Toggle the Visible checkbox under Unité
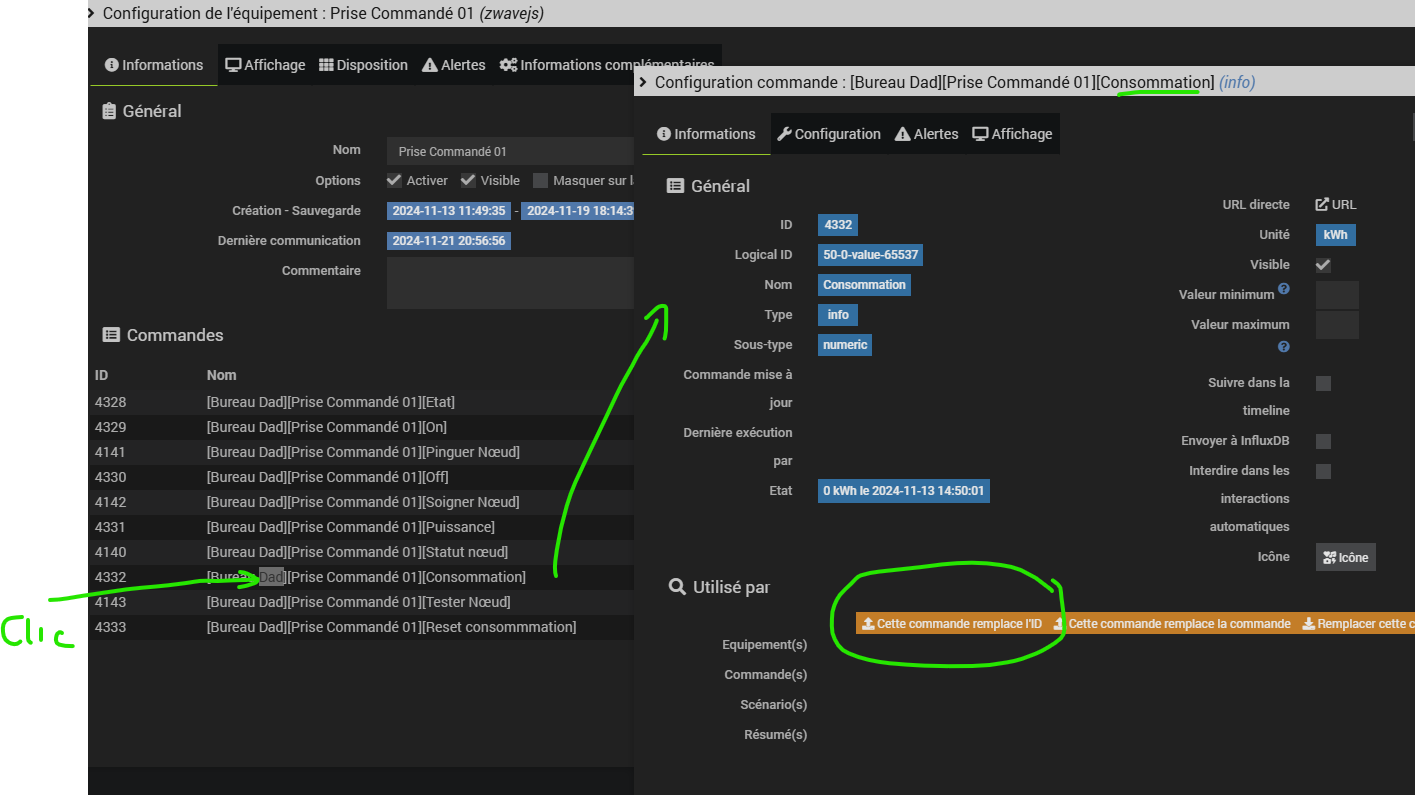This screenshot has width=1415, height=795. point(1323,265)
